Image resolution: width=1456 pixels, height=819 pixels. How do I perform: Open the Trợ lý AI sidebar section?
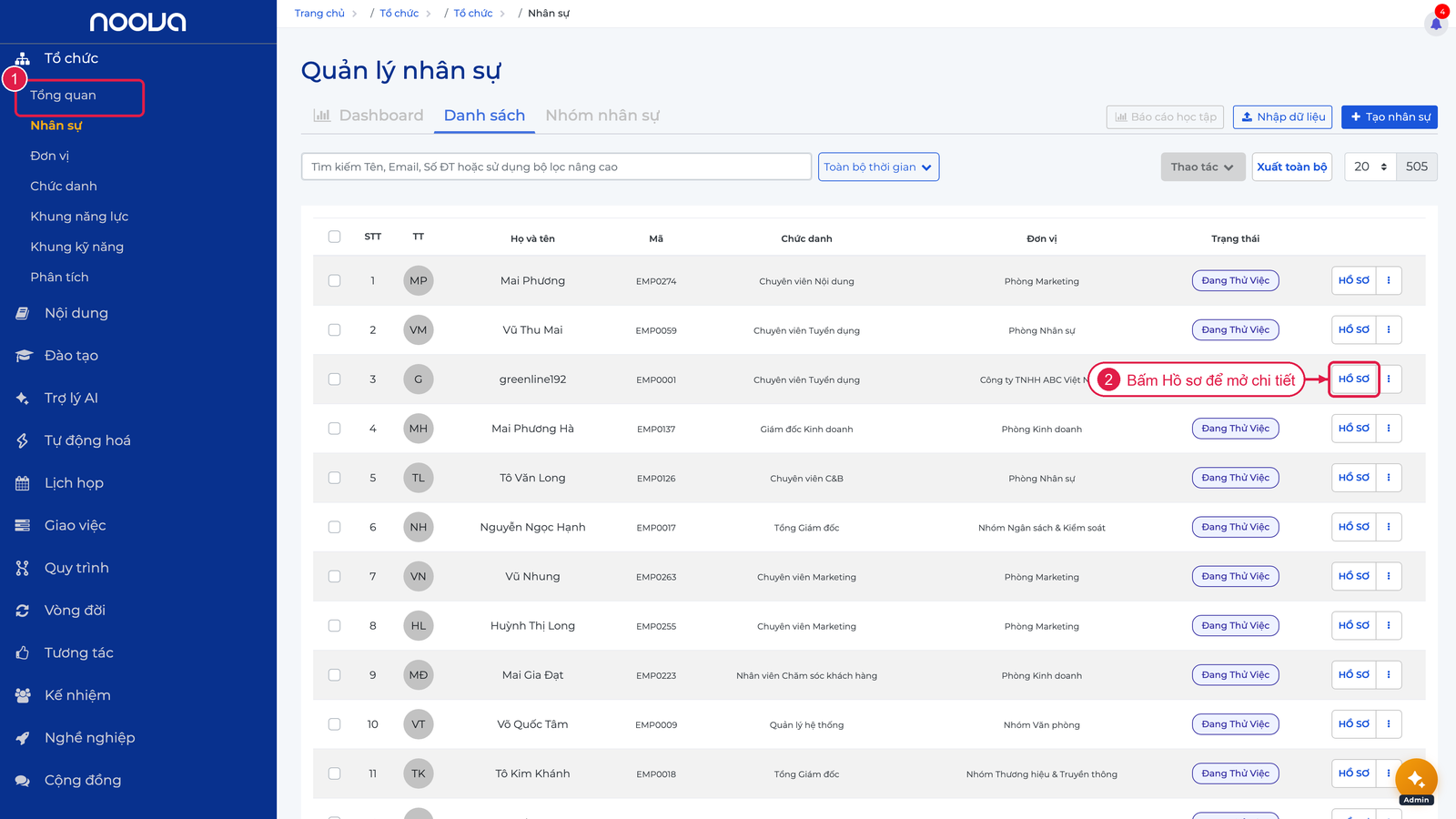71,398
